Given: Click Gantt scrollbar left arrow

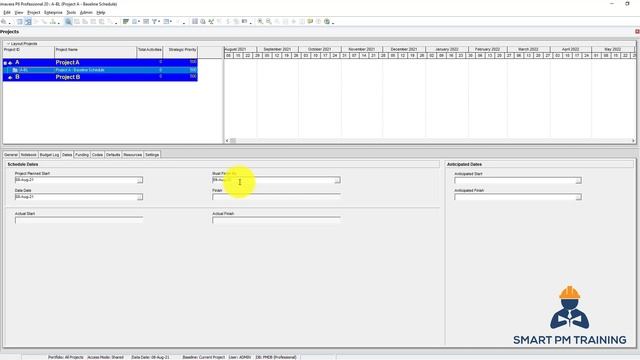Looking at the screenshot, I should tap(227, 141).
